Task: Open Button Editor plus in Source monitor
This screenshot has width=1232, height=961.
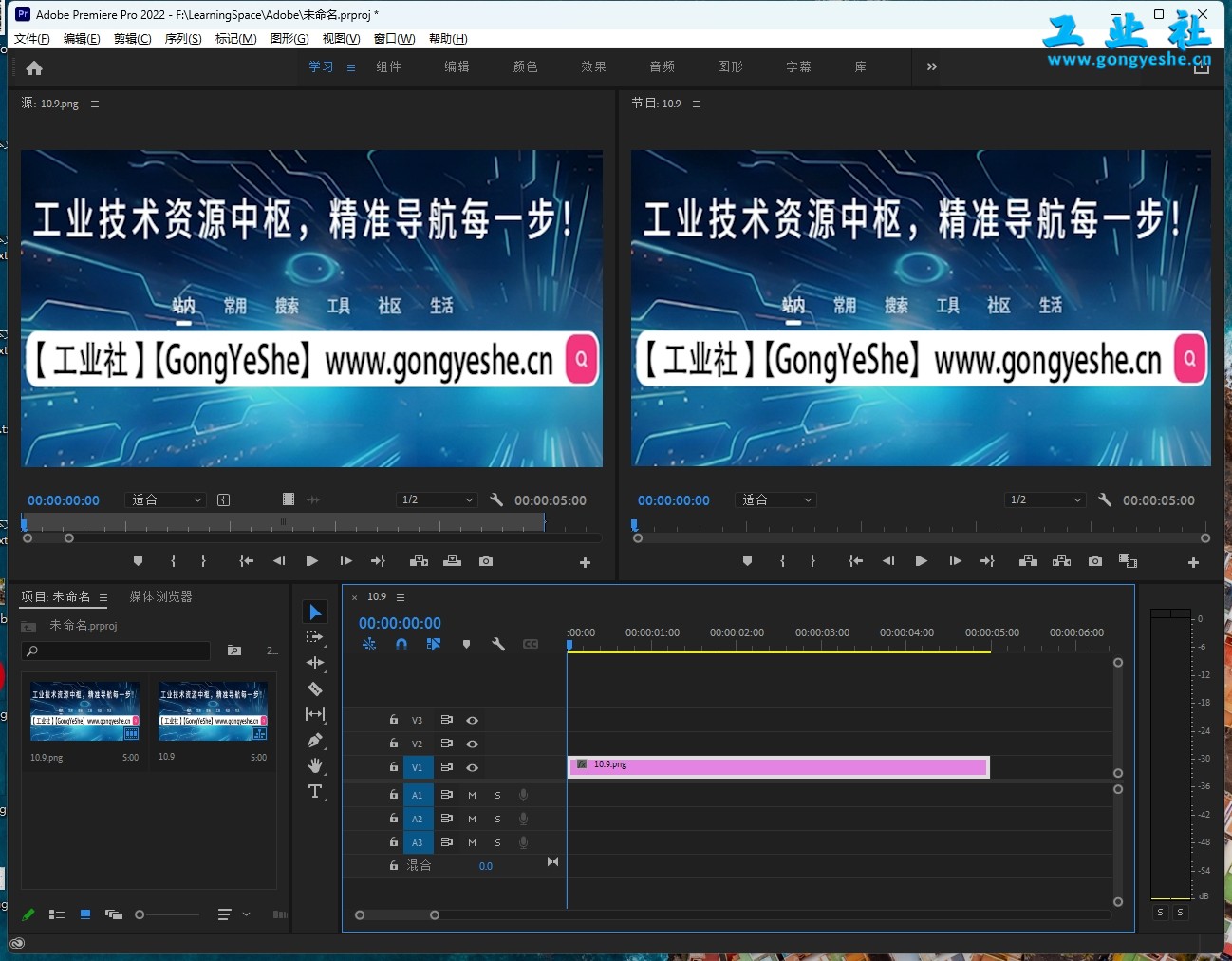Action: click(585, 562)
